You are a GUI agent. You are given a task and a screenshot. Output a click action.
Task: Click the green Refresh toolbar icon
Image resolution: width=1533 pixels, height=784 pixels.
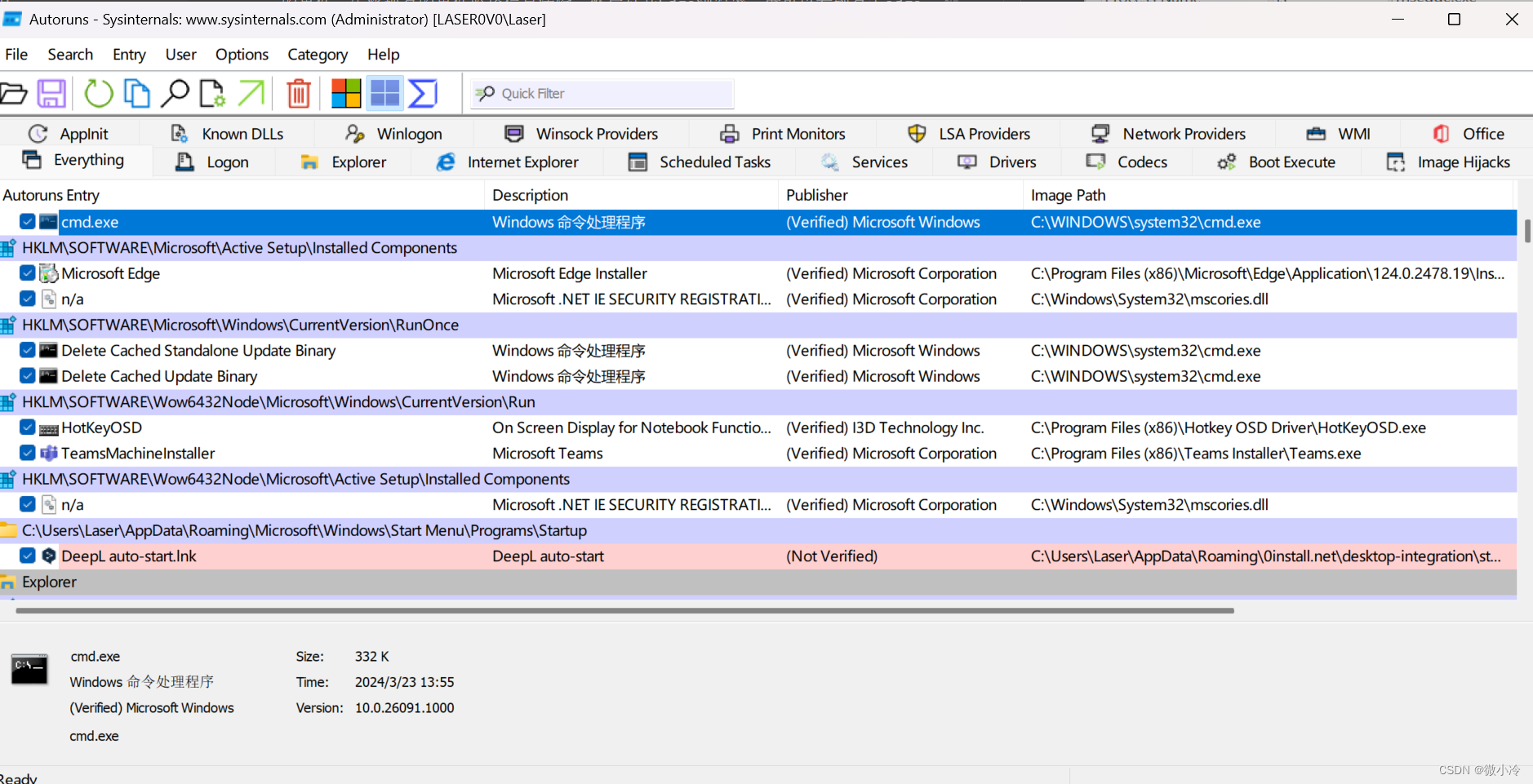pos(99,94)
